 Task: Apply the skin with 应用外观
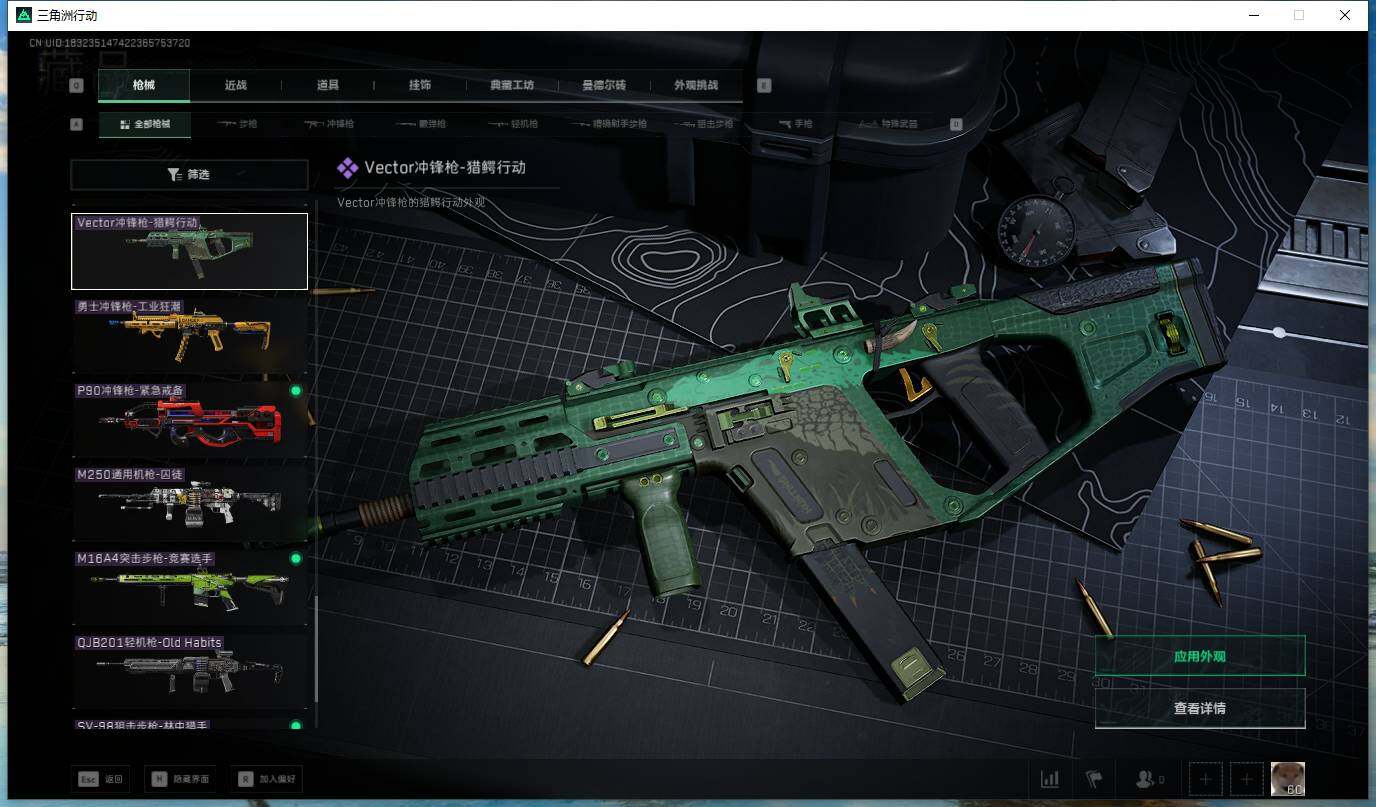(x=1200, y=656)
